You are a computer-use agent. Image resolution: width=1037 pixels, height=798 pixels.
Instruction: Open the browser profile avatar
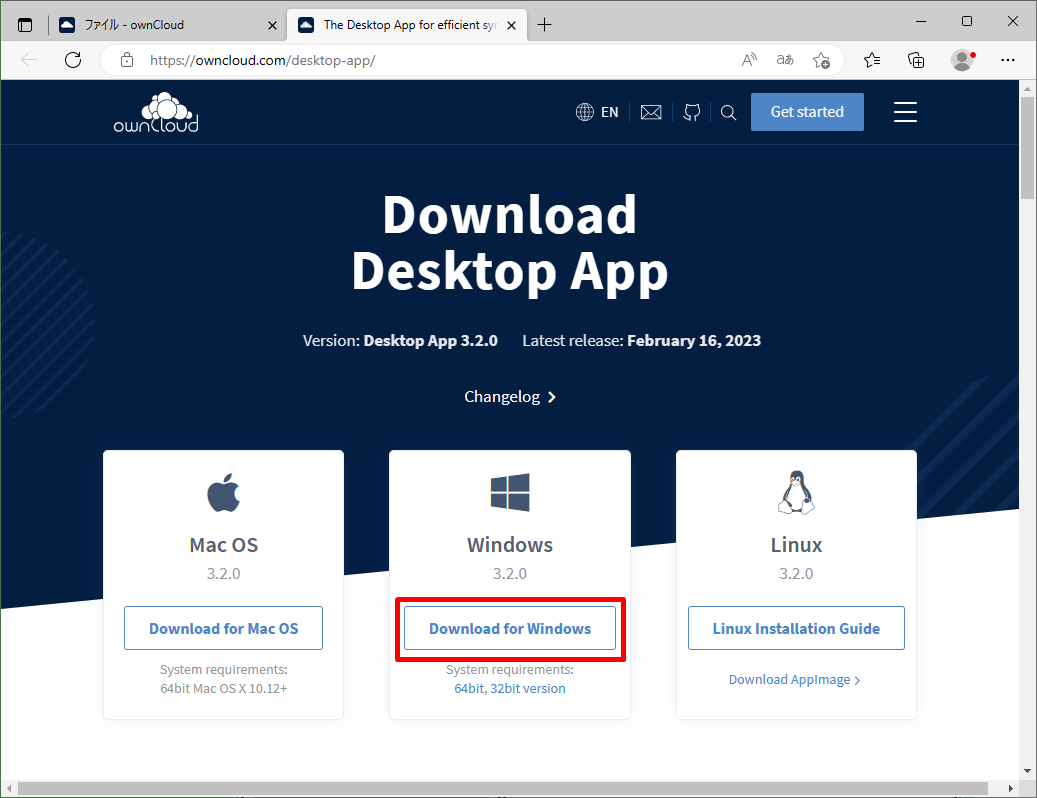tap(962, 60)
